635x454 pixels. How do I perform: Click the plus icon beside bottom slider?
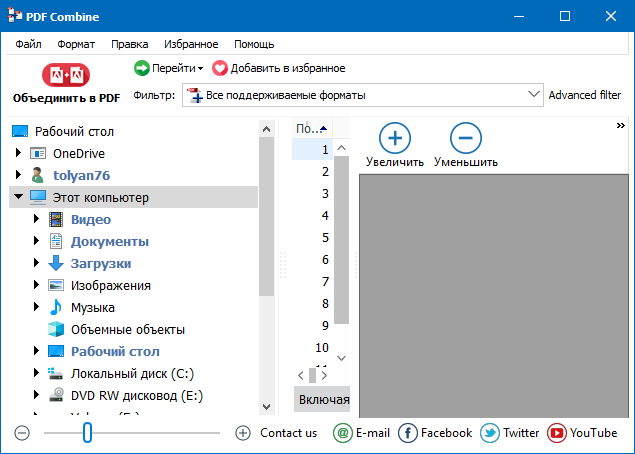coord(242,433)
